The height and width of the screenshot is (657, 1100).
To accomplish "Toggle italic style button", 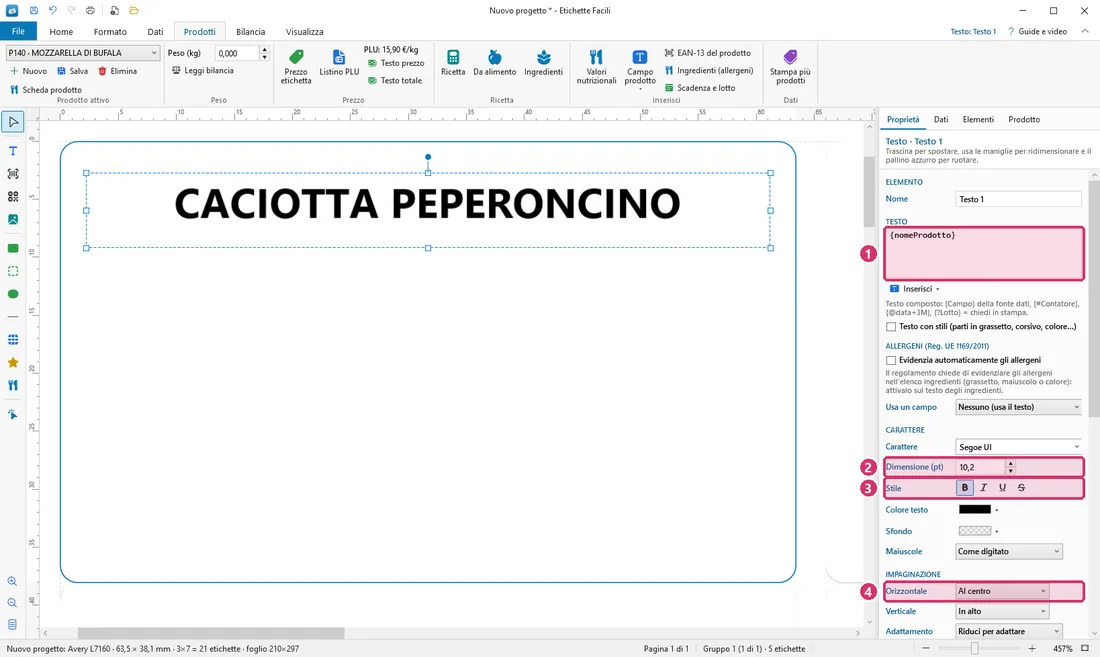I will pyautogui.click(x=984, y=487).
